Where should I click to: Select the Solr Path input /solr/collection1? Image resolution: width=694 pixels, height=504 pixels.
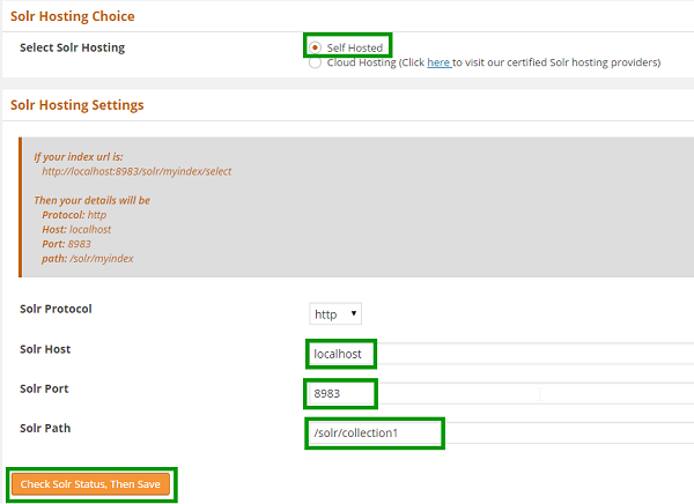(501, 433)
